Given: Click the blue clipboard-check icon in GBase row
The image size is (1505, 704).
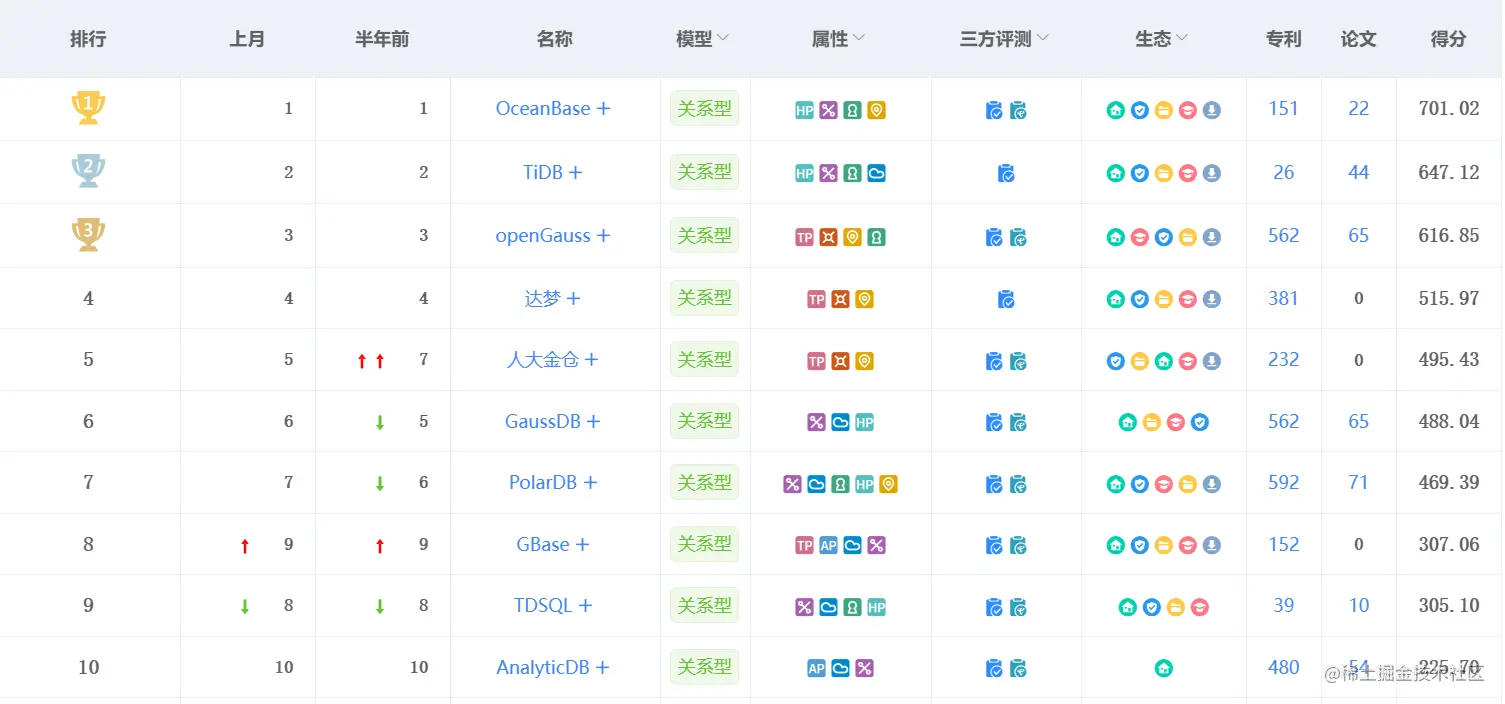Looking at the screenshot, I should [x=994, y=545].
